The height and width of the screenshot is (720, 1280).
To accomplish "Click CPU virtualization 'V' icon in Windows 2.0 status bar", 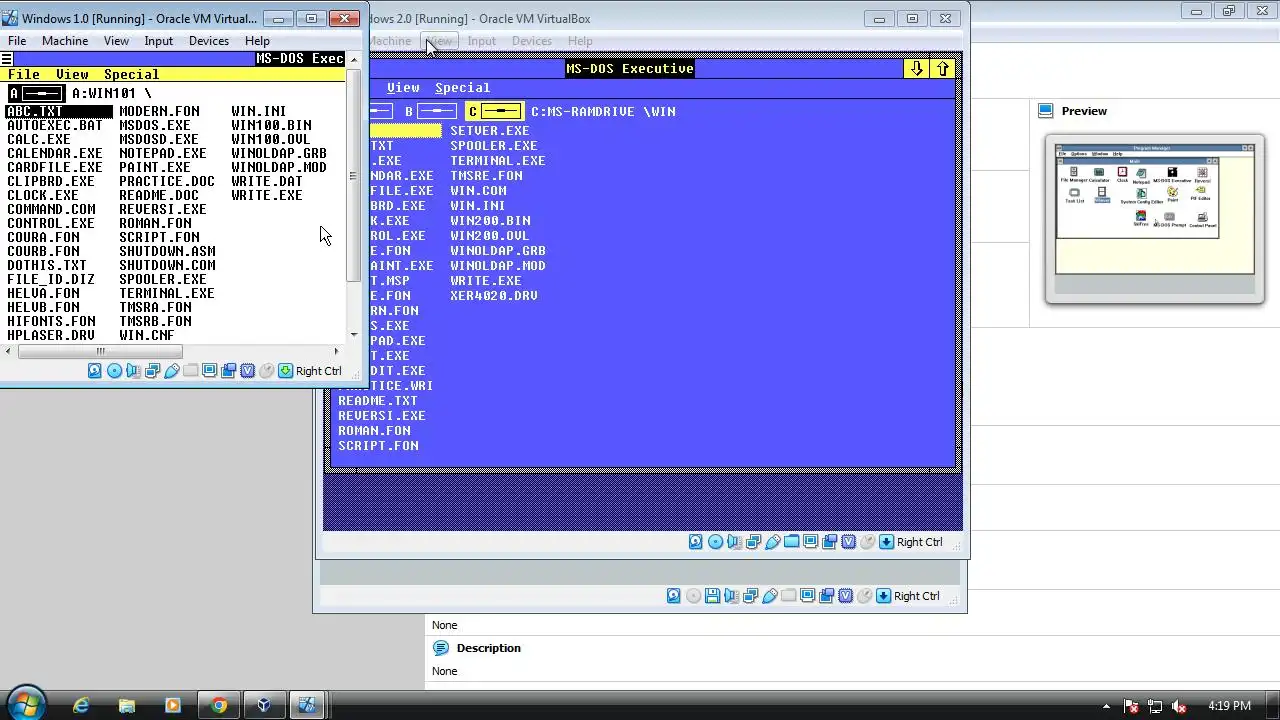I will (848, 542).
